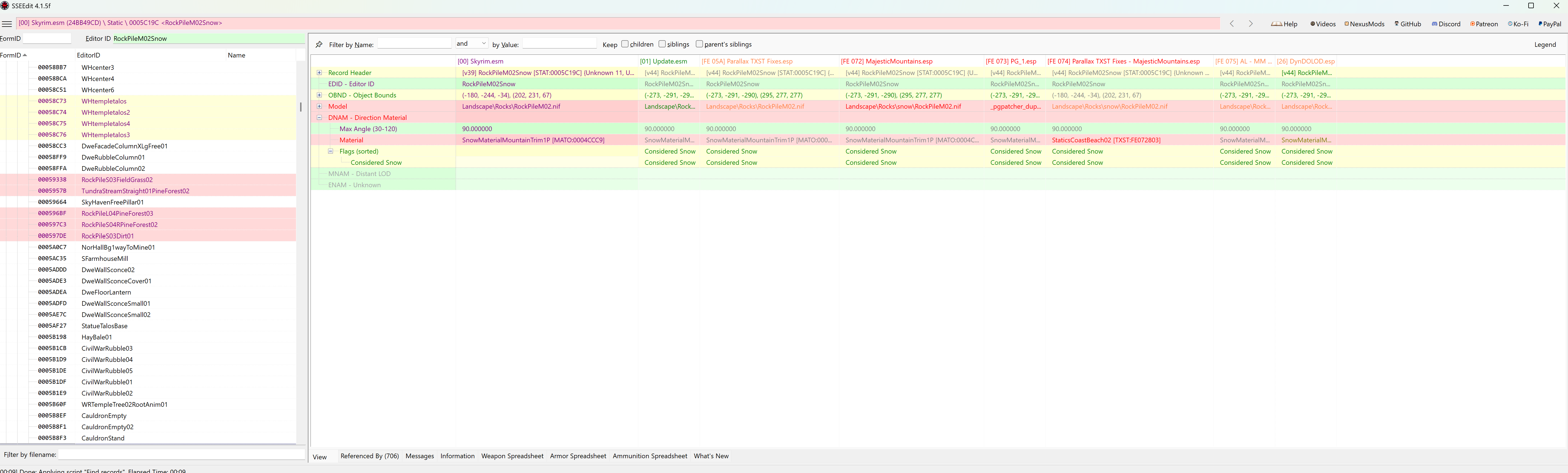Open the Videos link

[1323, 24]
